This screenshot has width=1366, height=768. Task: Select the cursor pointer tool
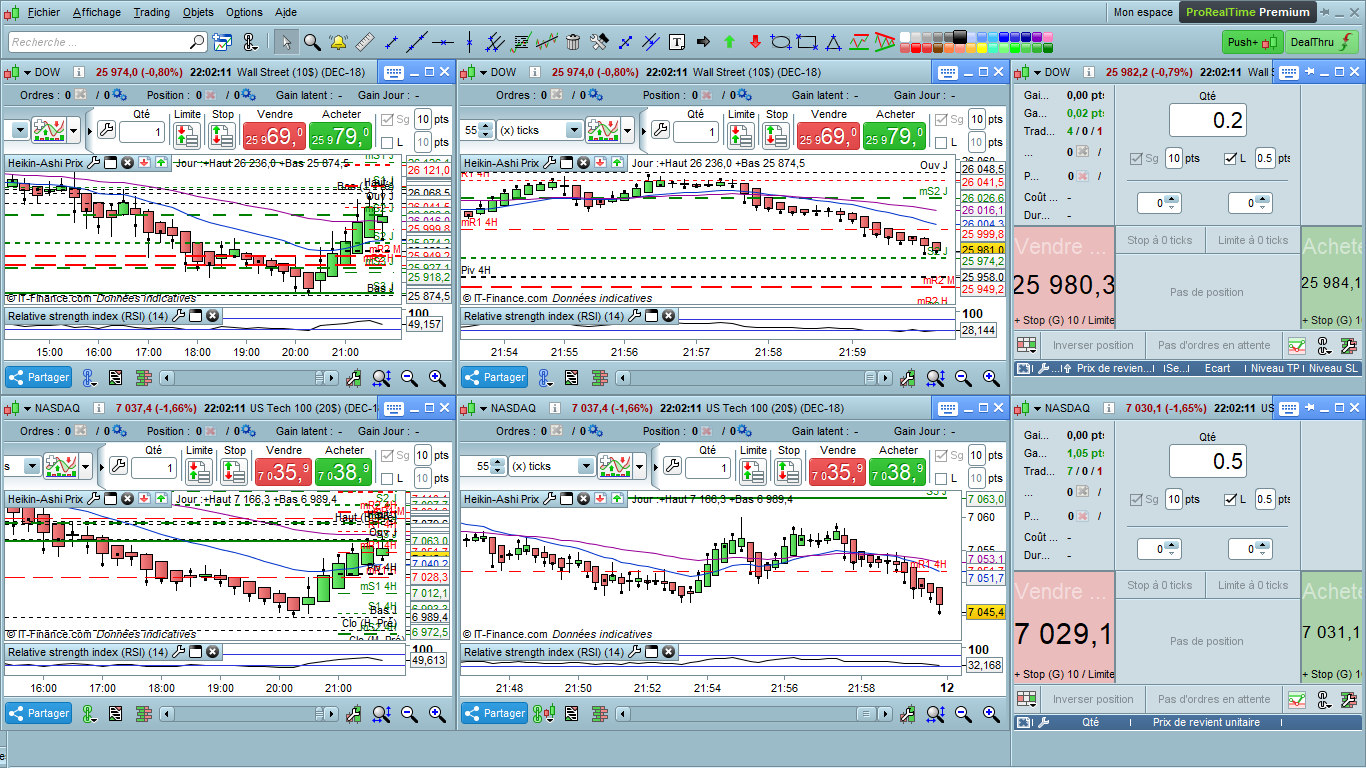coord(286,42)
